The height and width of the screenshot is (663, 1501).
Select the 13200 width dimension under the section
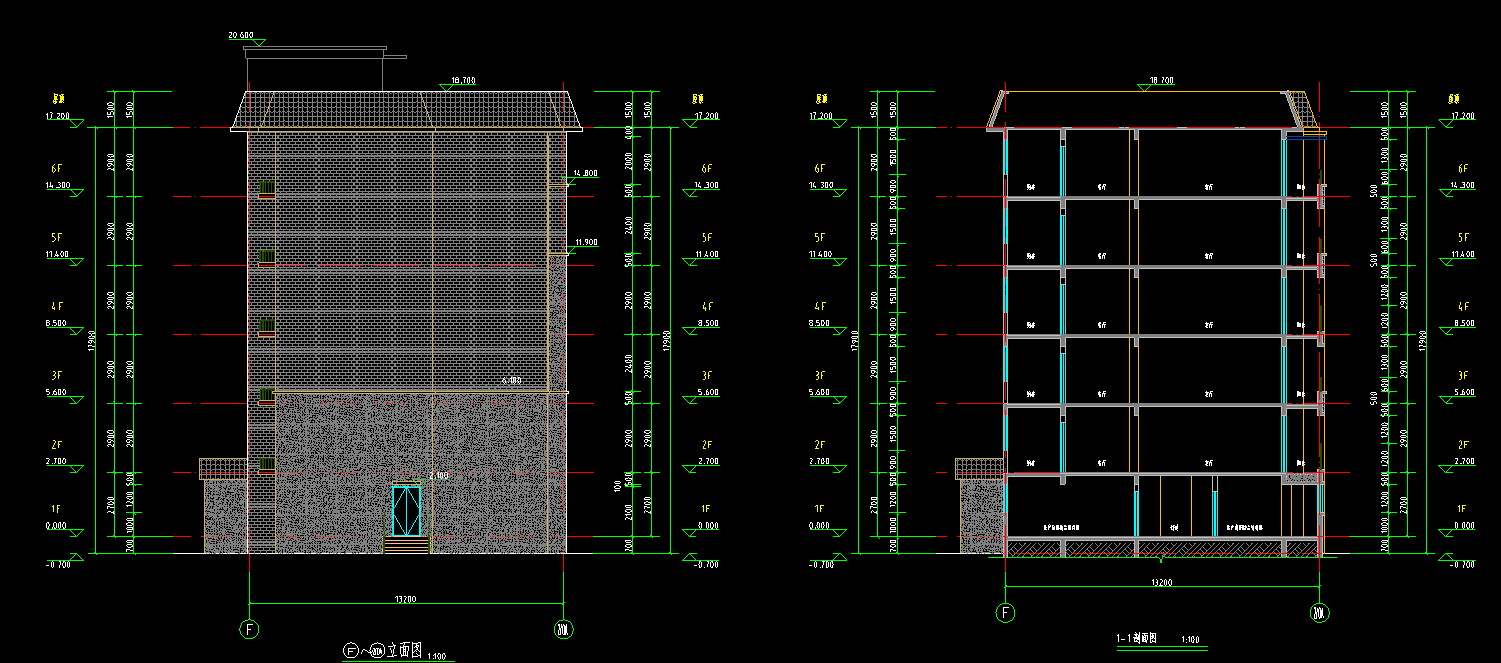tap(1161, 581)
